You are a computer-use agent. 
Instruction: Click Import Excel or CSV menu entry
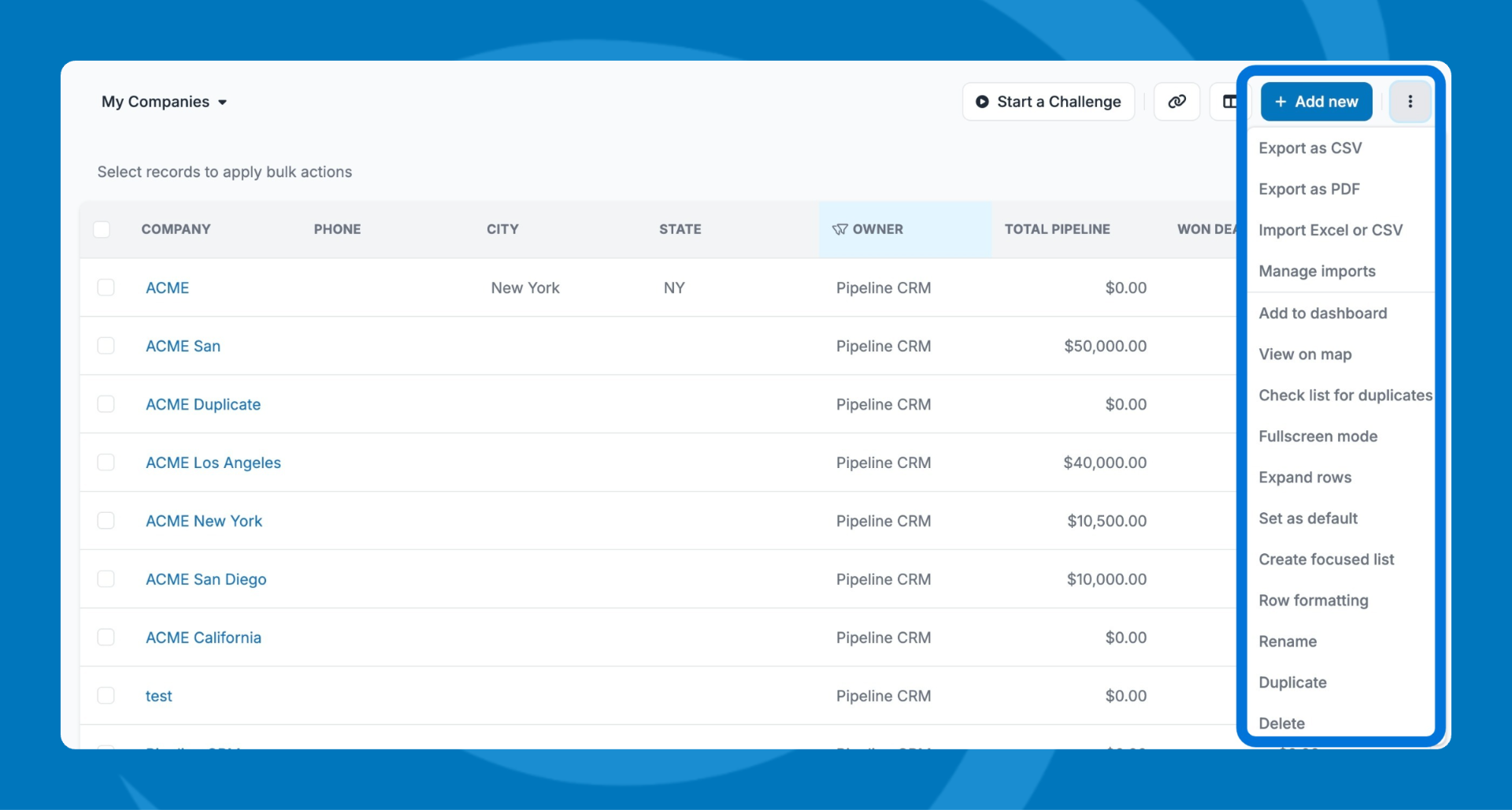[x=1330, y=230]
